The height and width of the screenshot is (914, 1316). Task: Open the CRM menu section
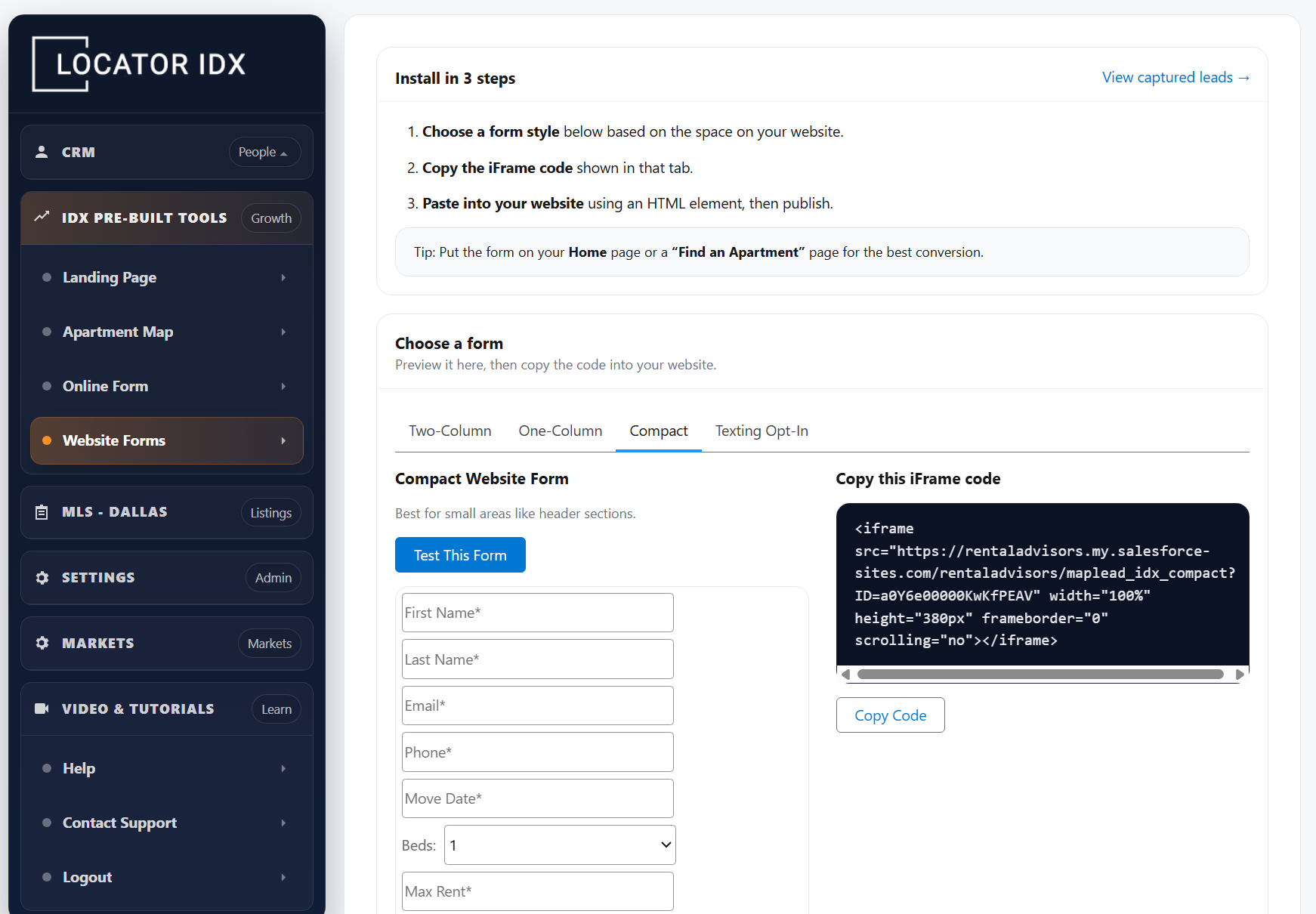[167, 152]
